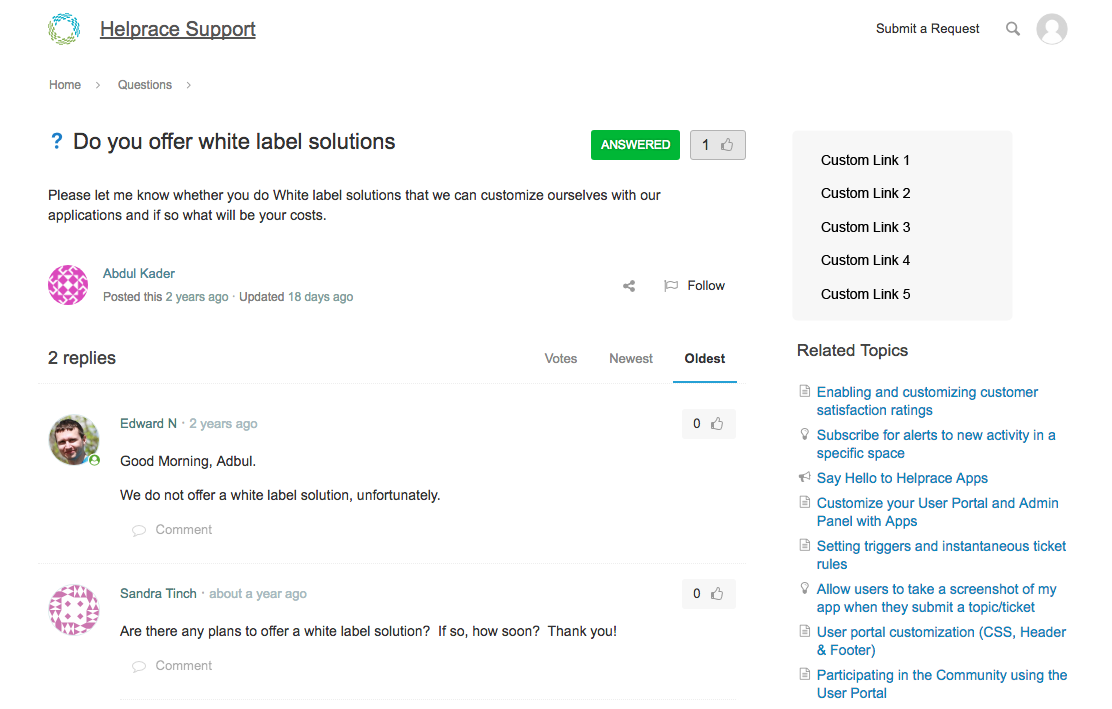Image resolution: width=1112 pixels, height=709 pixels.
Task: Like Edward N's reply with thumbs-up
Action: coord(708,424)
